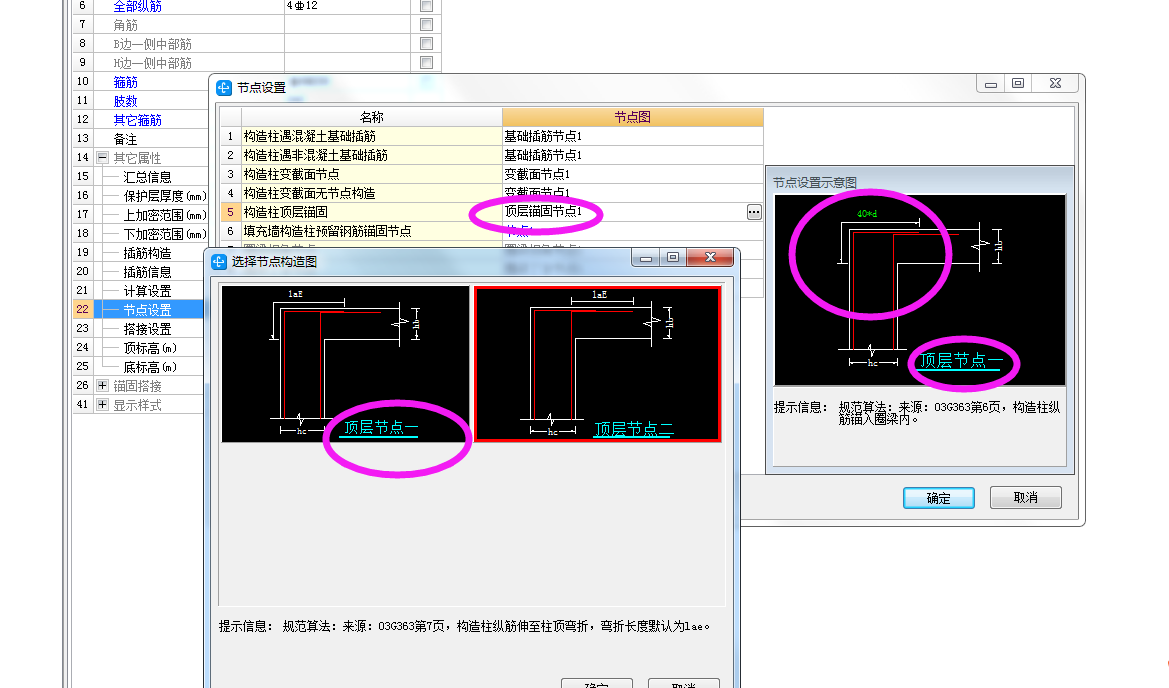
Task: Click 选择节点构造图 dialog title icon
Action: click(218, 262)
